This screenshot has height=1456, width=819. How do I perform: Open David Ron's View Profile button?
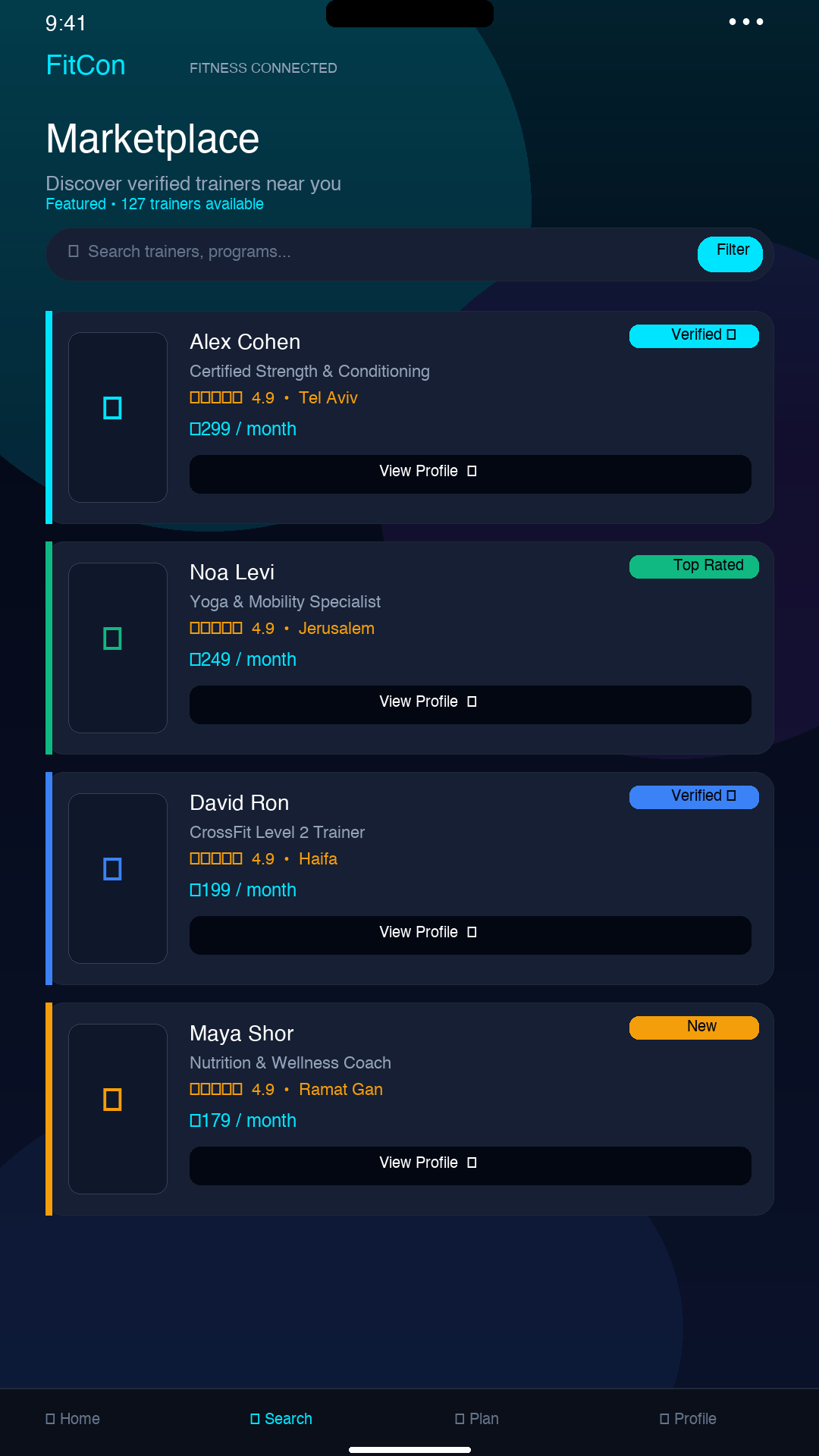click(470, 935)
